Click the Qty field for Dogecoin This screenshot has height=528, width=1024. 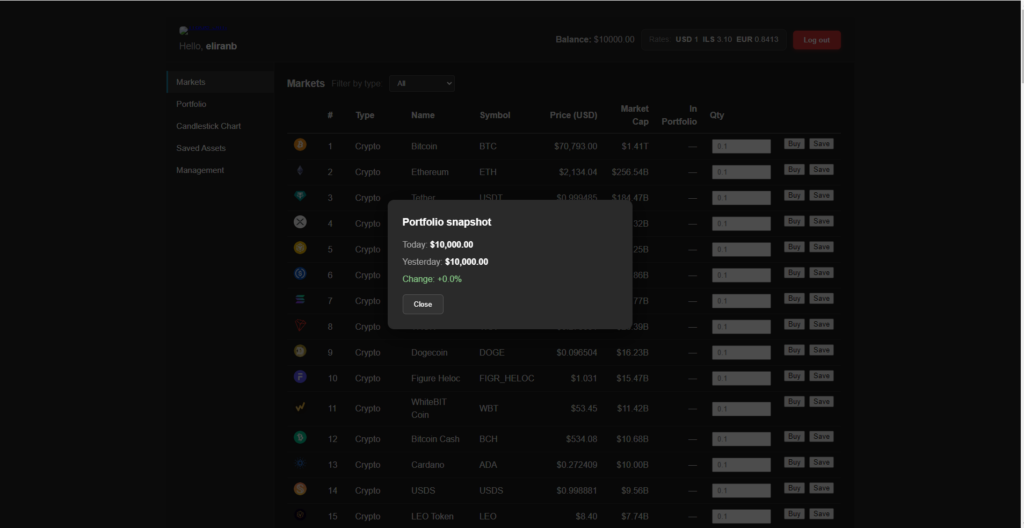pos(740,352)
